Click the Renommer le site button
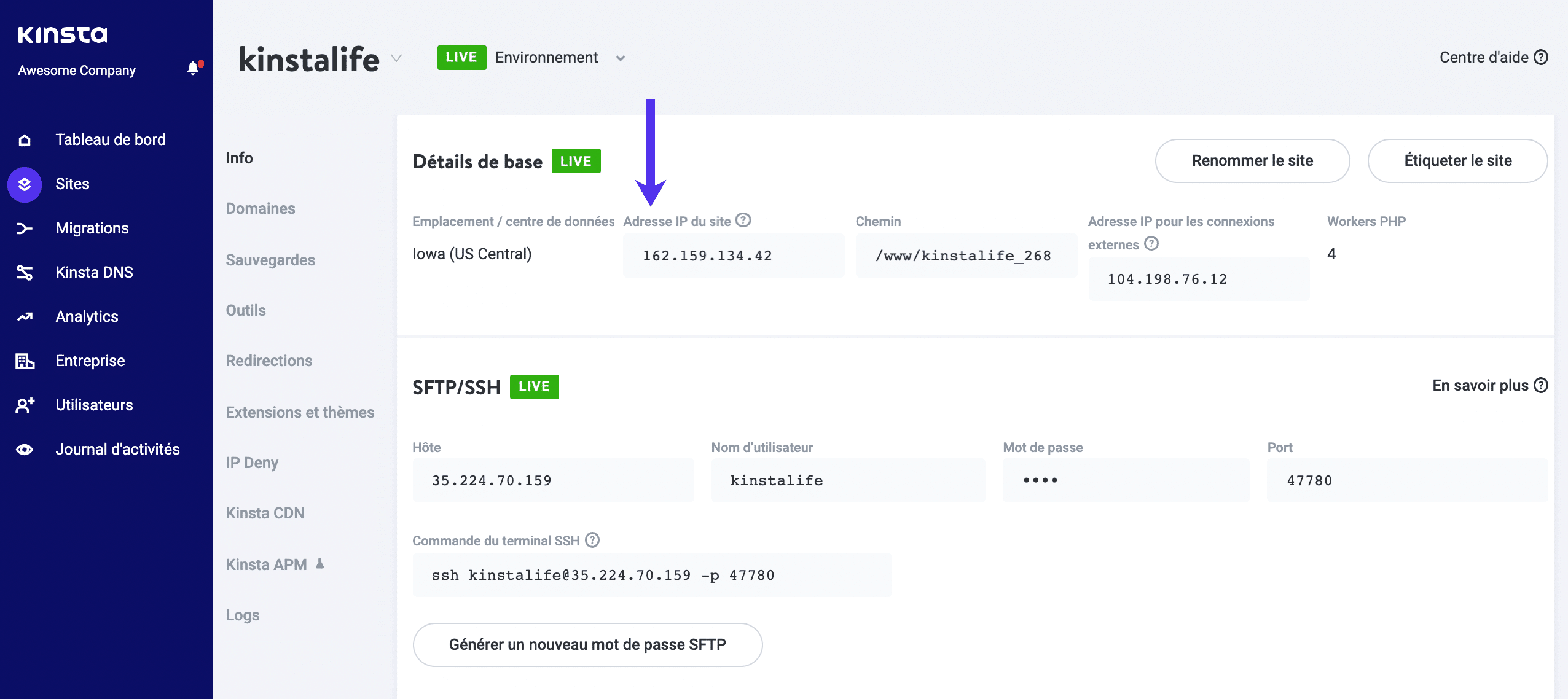Viewport: 1568px width, 699px height. coord(1252,160)
